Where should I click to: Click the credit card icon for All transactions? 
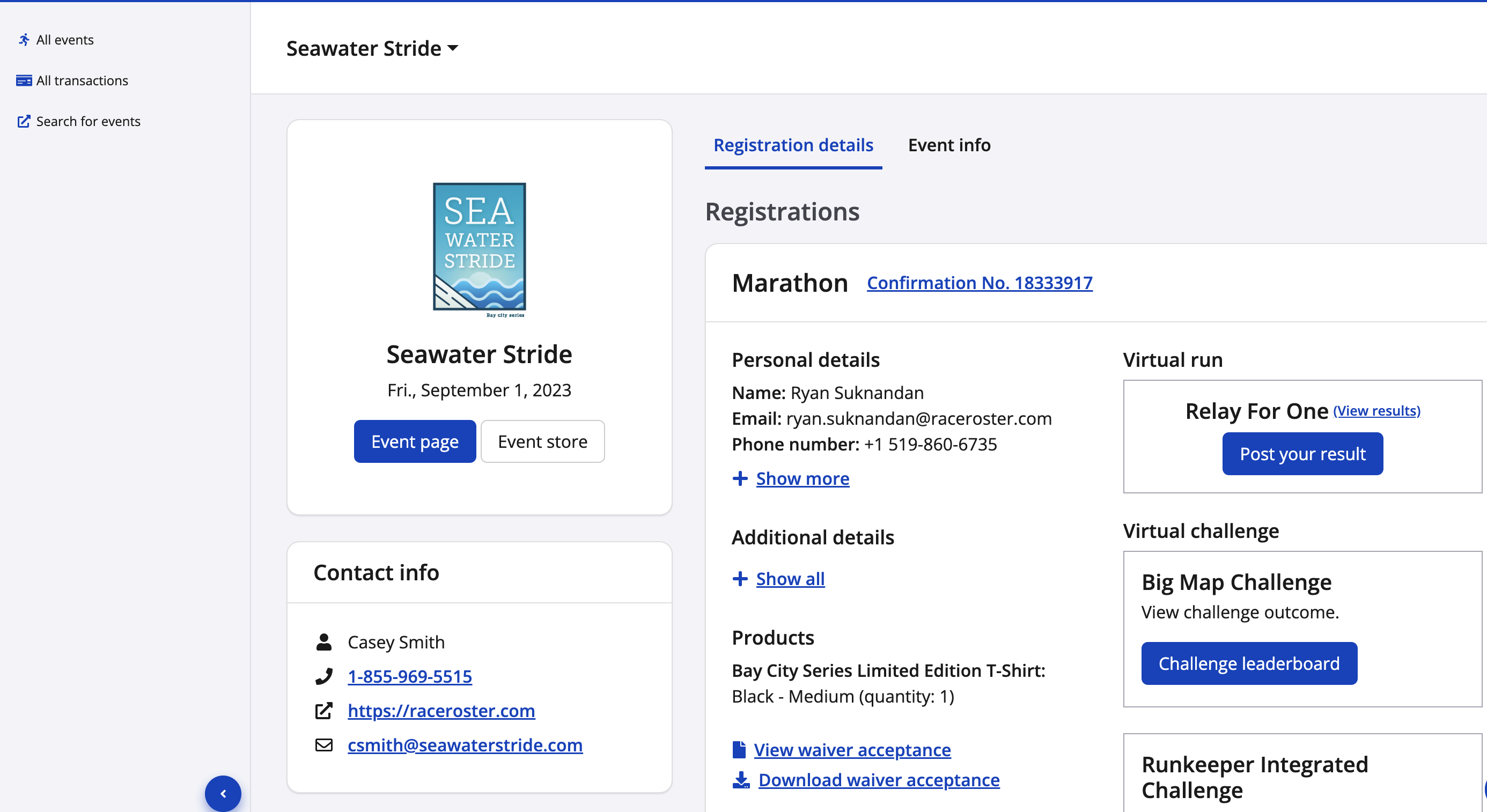point(24,81)
